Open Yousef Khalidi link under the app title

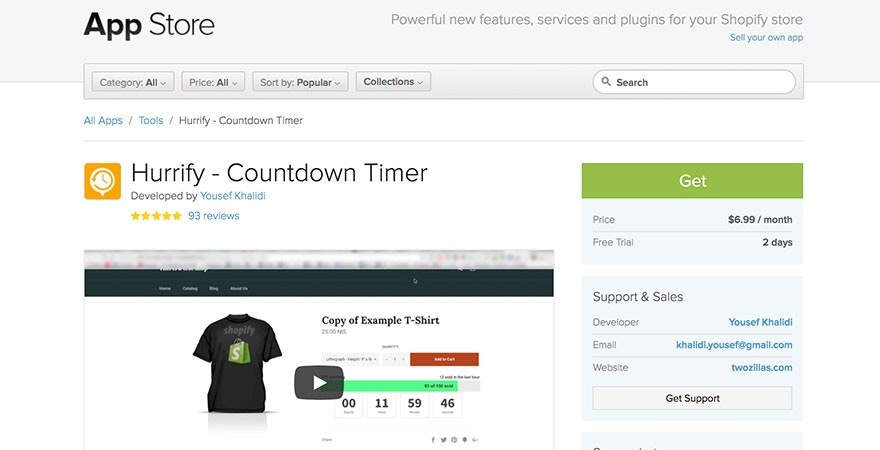(232, 196)
